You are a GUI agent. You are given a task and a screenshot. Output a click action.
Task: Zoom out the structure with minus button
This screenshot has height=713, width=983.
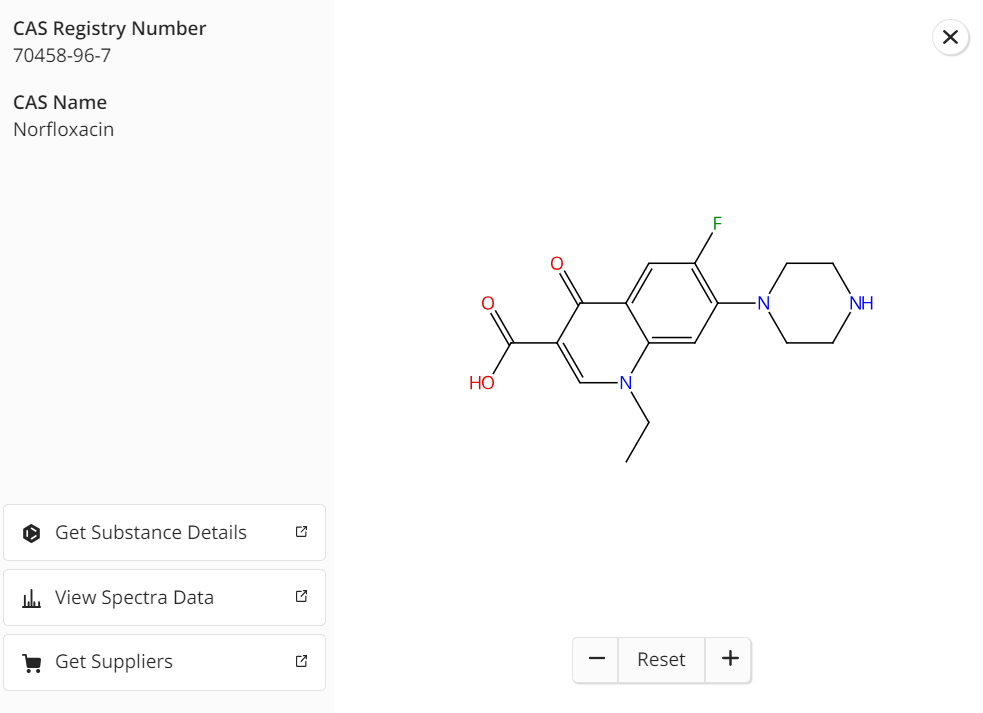pyautogui.click(x=596, y=659)
